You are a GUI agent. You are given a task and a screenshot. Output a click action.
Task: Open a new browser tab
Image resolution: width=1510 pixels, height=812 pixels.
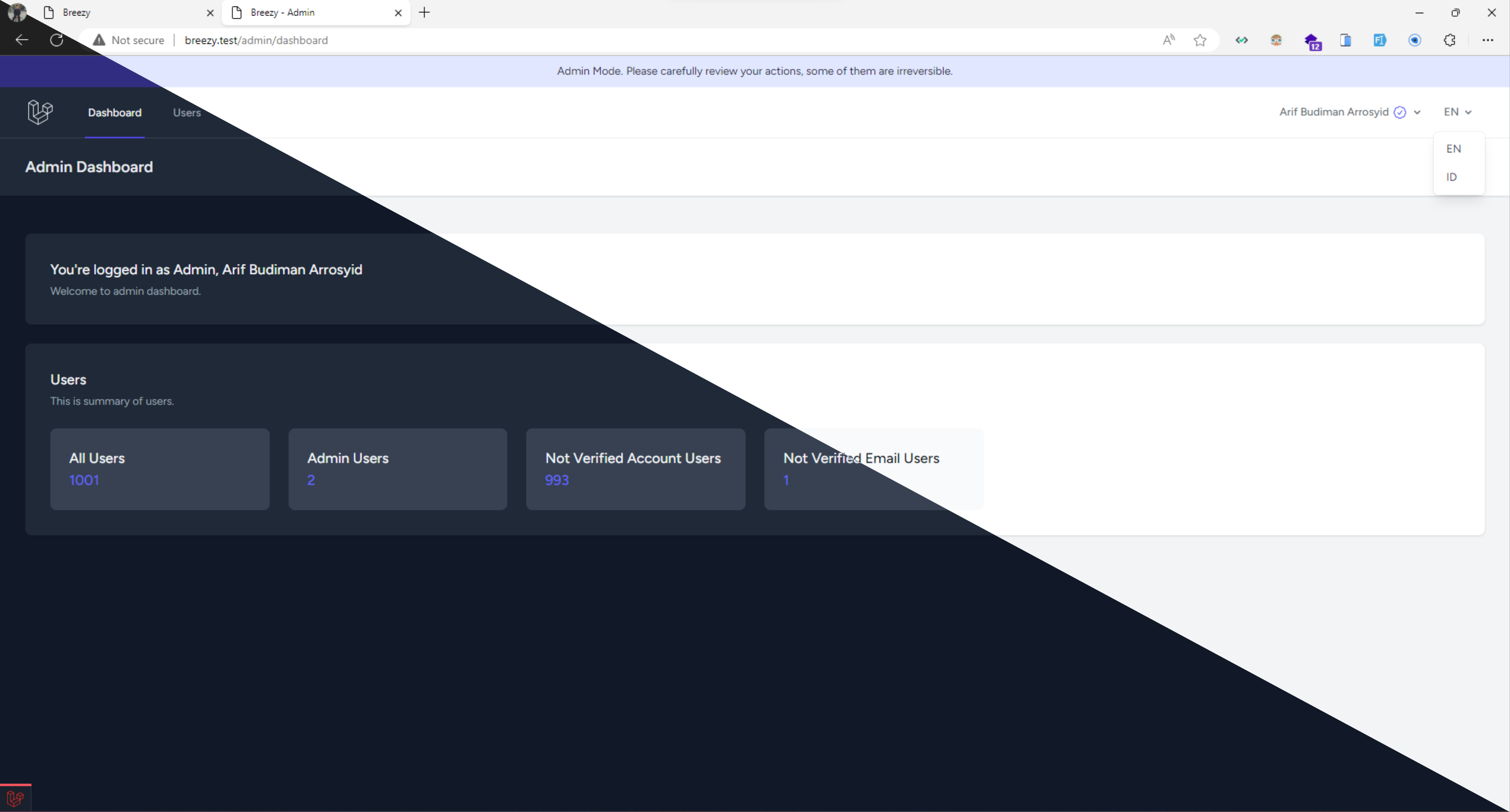(424, 12)
